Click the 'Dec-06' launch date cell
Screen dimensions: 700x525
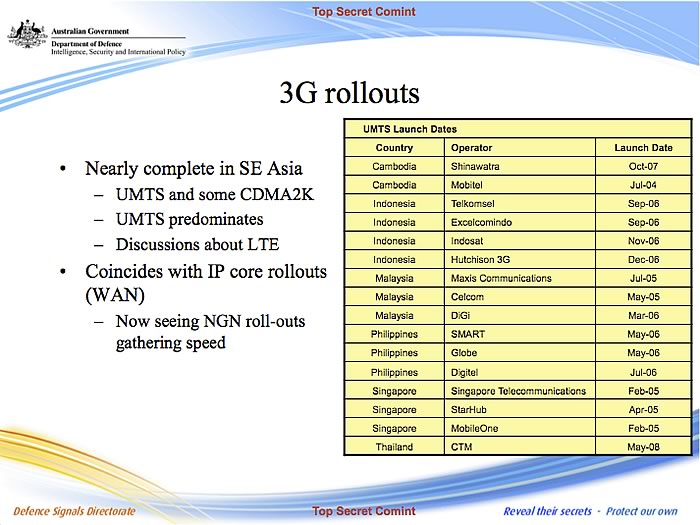point(643,260)
